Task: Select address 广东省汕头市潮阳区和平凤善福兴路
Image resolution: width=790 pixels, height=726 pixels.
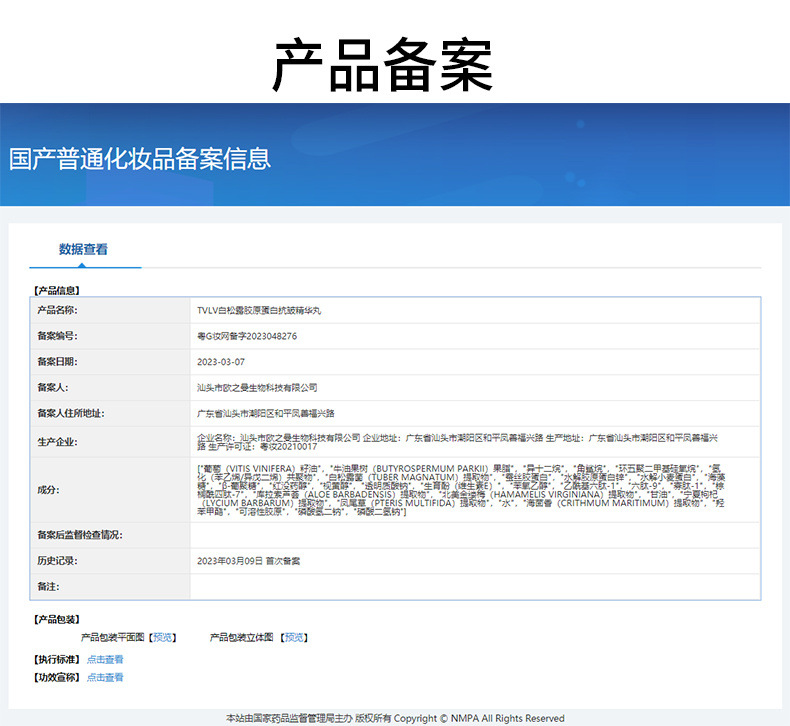Action: [266, 413]
